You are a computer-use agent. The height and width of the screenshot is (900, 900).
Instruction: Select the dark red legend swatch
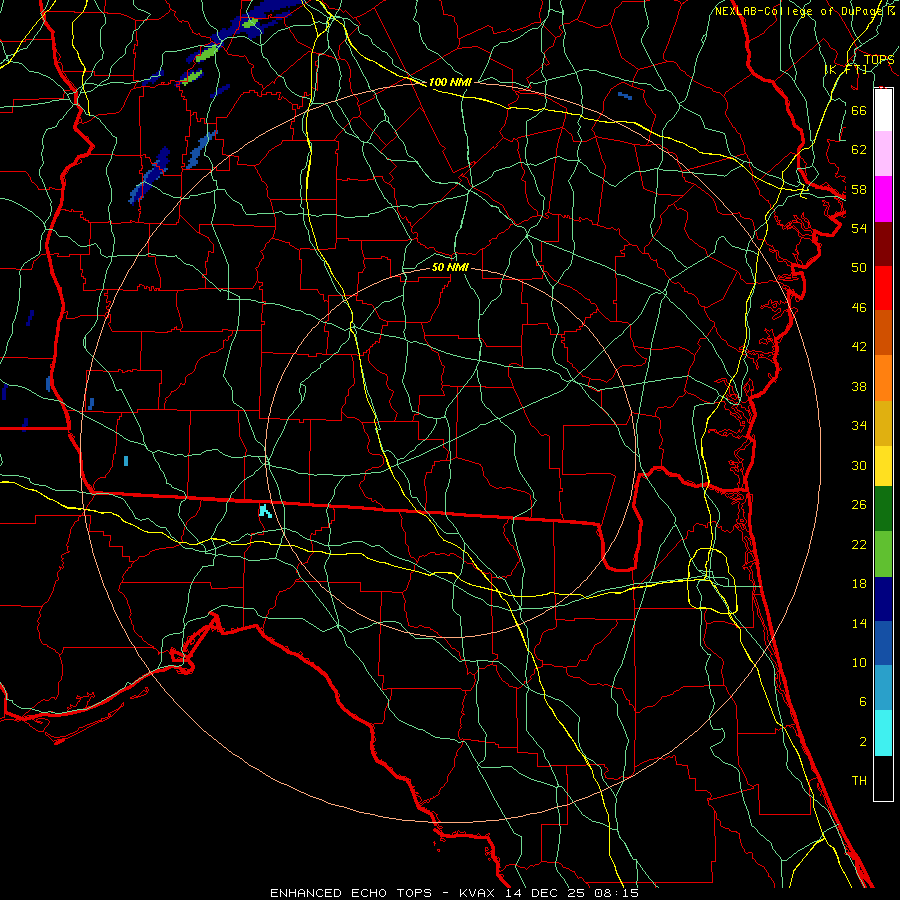pos(883,243)
